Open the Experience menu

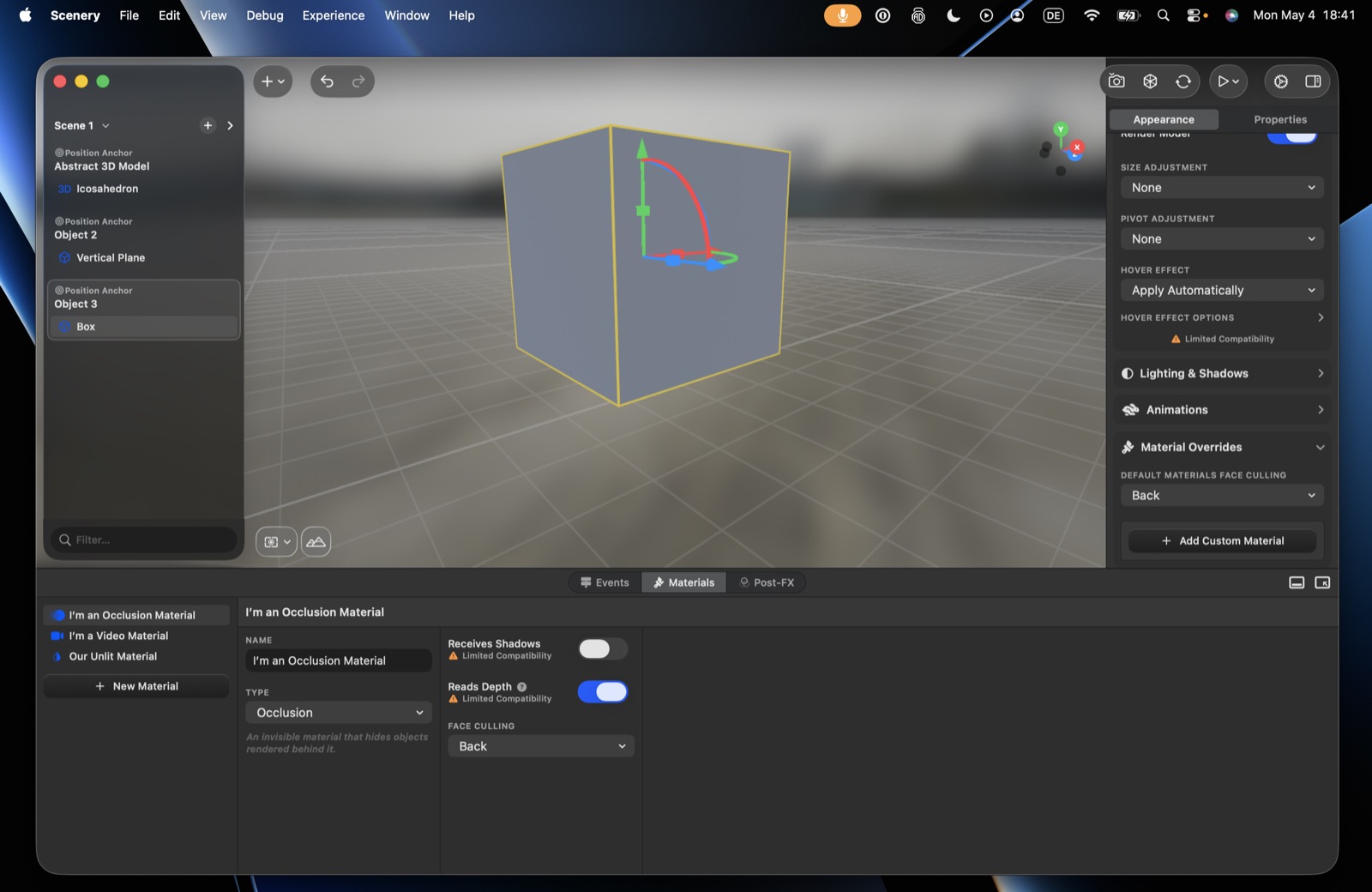333,15
